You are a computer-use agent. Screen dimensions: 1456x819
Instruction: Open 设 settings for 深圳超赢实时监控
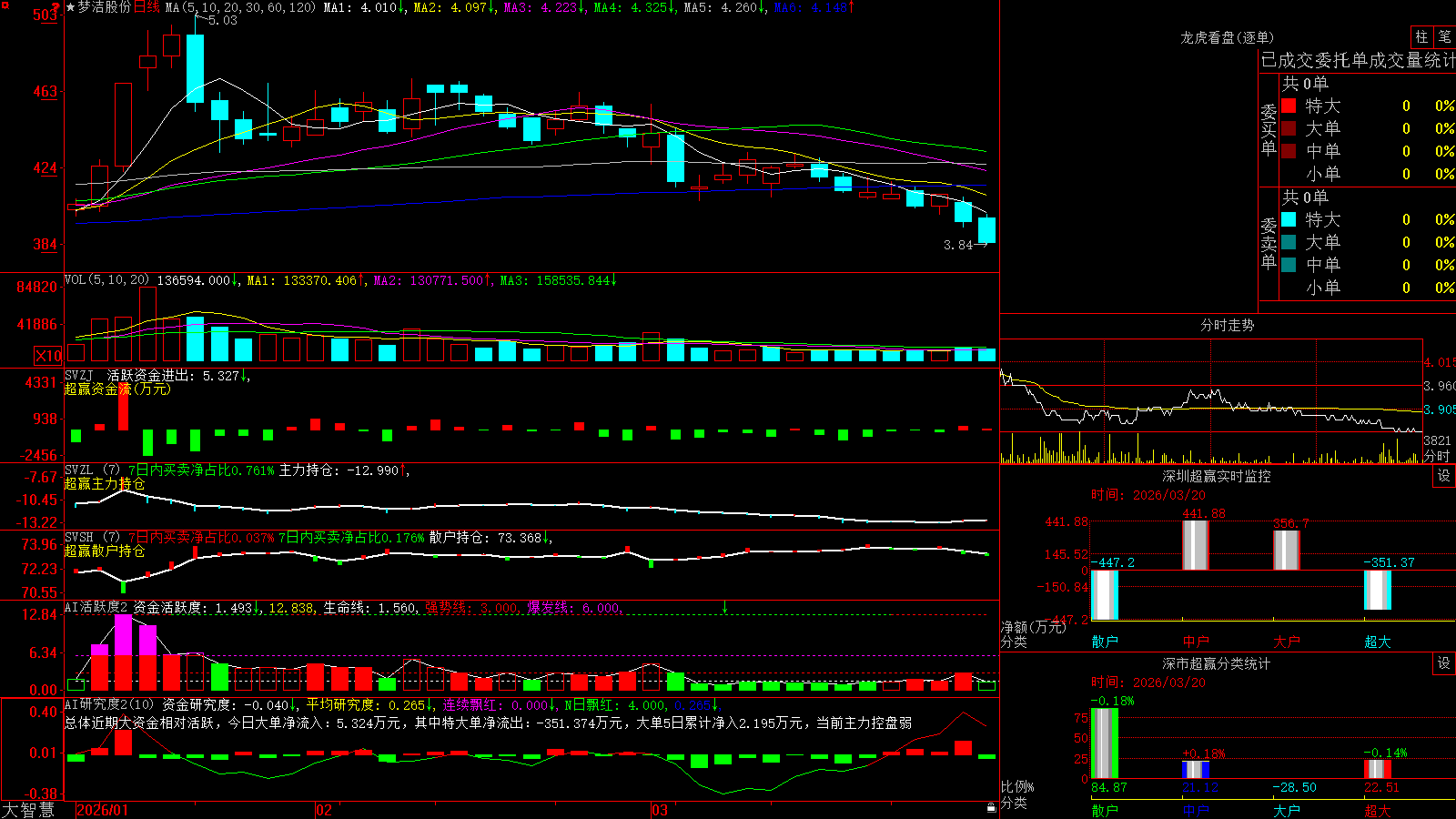point(1443,476)
